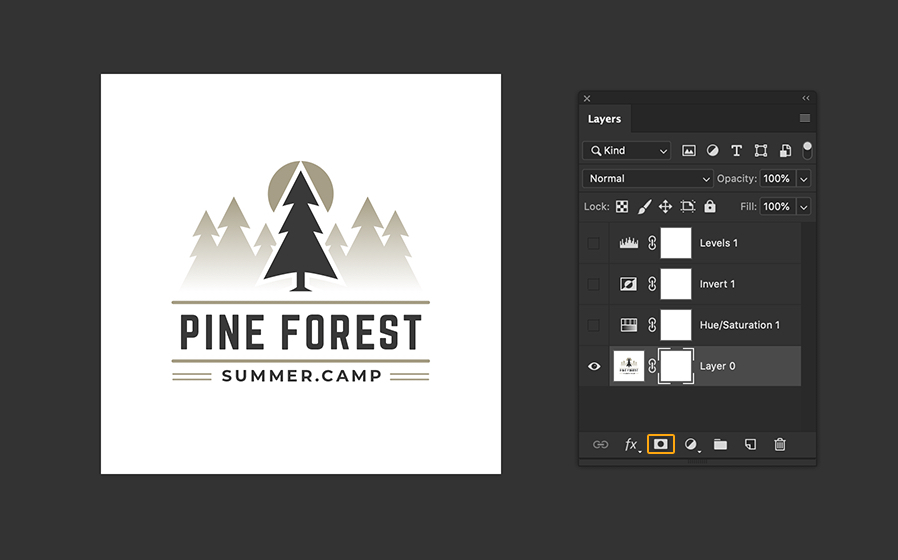Screen dimensions: 898x560
Task: Select the Layer 0 name
Action: (717, 366)
